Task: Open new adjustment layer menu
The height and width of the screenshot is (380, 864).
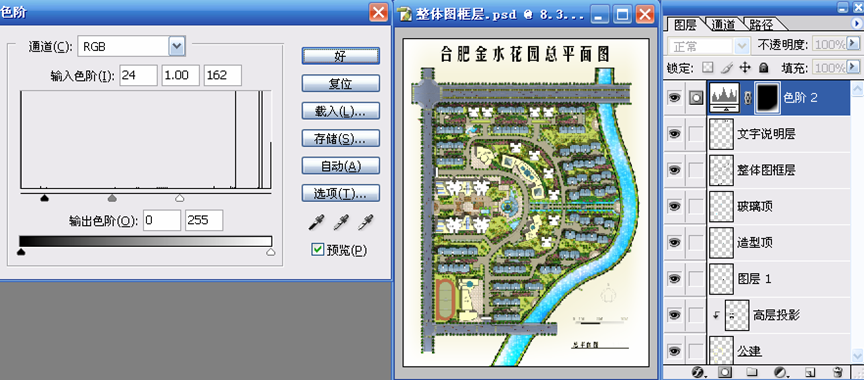Action: pyautogui.click(x=780, y=373)
